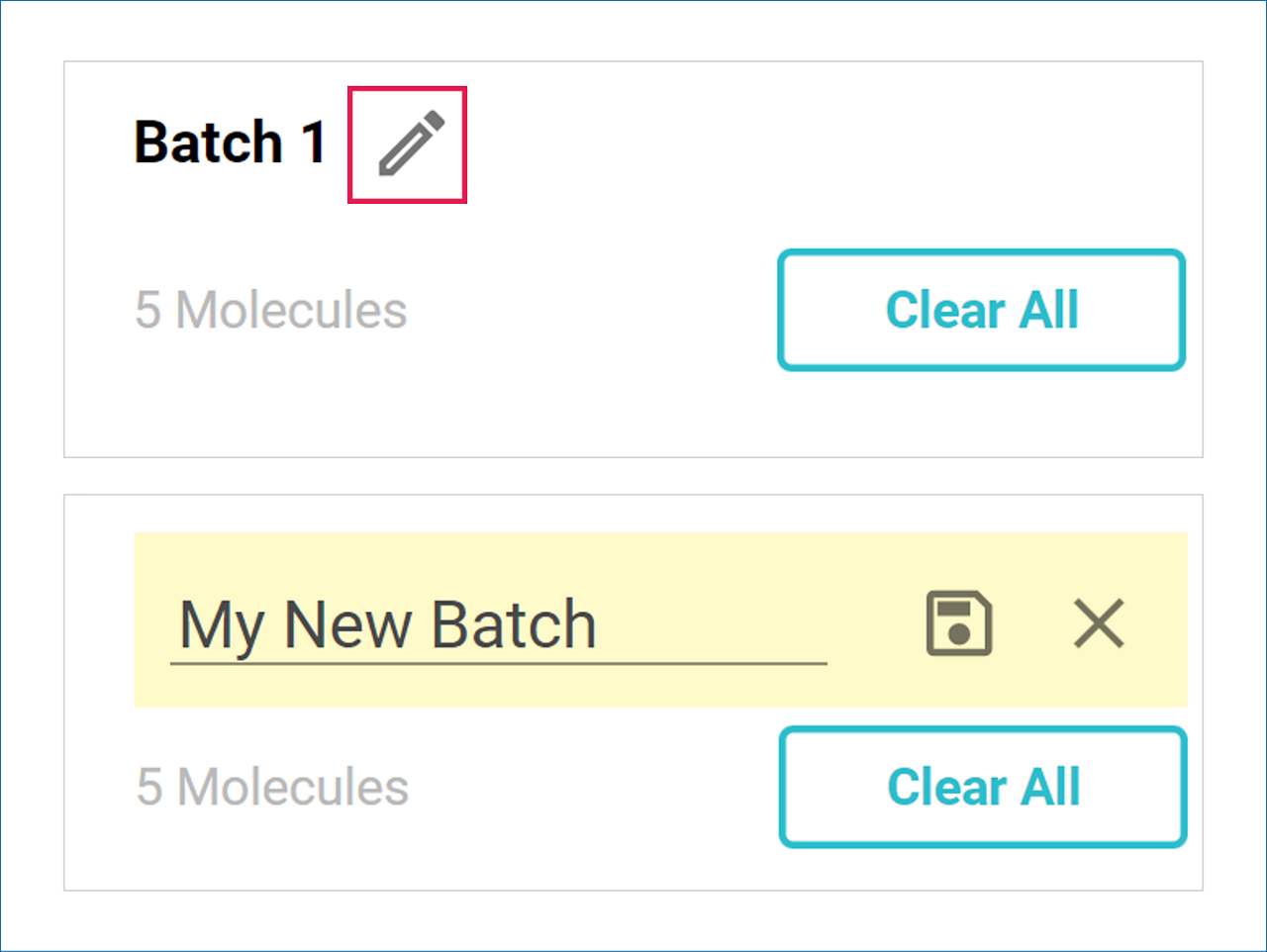Click Clear All below the My New Batch field
Screen dimensions: 1267x952
pos(982,787)
